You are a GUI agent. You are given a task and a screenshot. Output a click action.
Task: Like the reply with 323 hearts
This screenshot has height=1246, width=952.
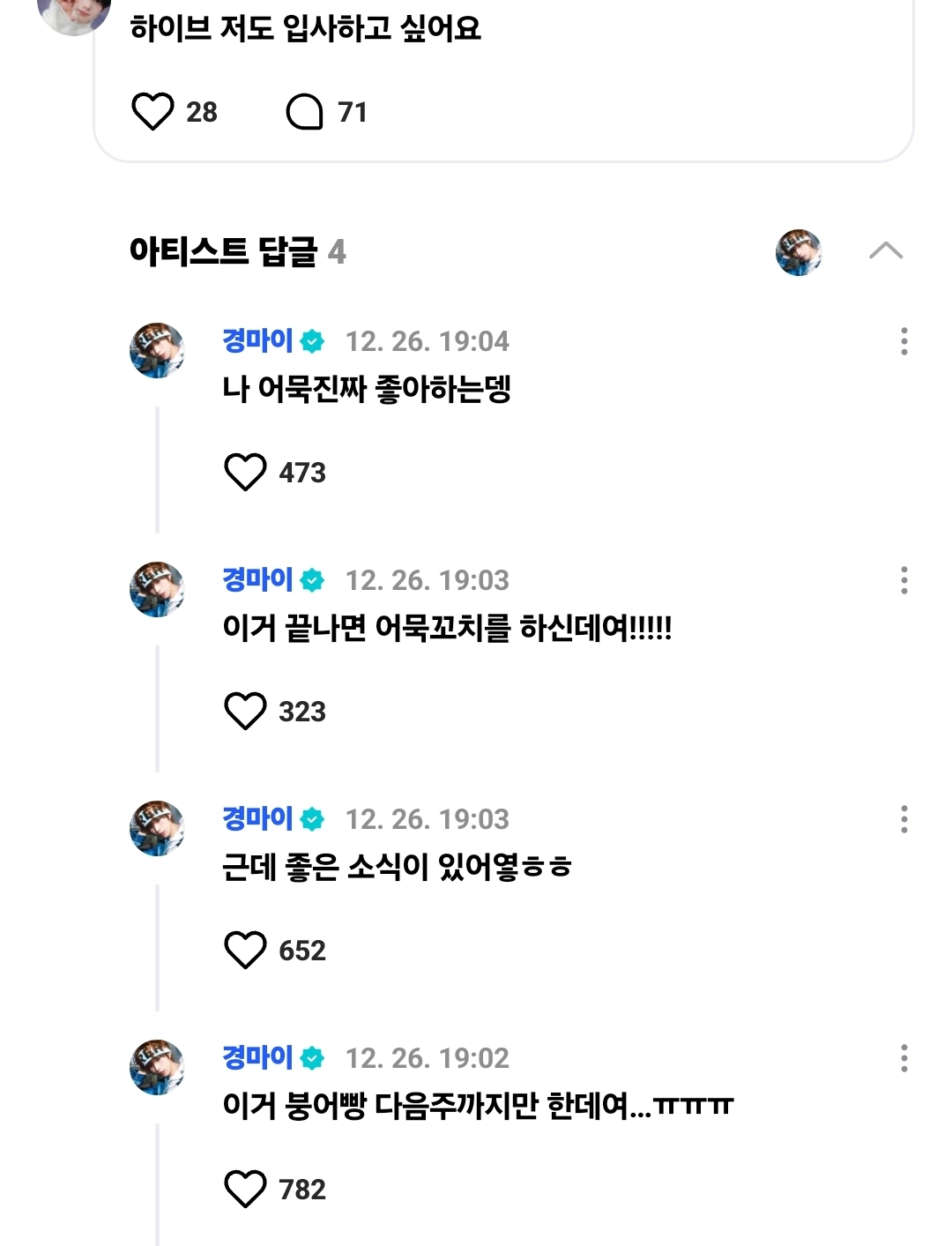[245, 711]
